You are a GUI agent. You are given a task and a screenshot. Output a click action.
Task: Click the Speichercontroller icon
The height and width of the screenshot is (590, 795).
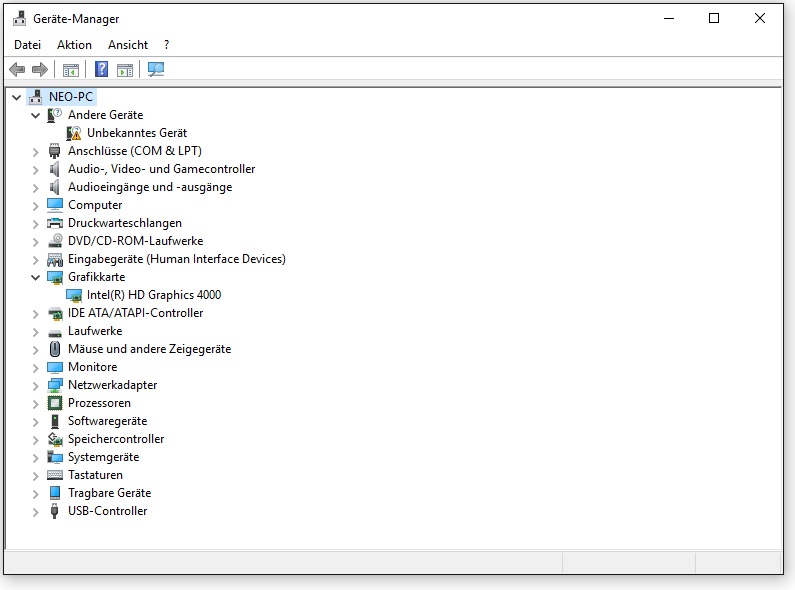(55, 439)
